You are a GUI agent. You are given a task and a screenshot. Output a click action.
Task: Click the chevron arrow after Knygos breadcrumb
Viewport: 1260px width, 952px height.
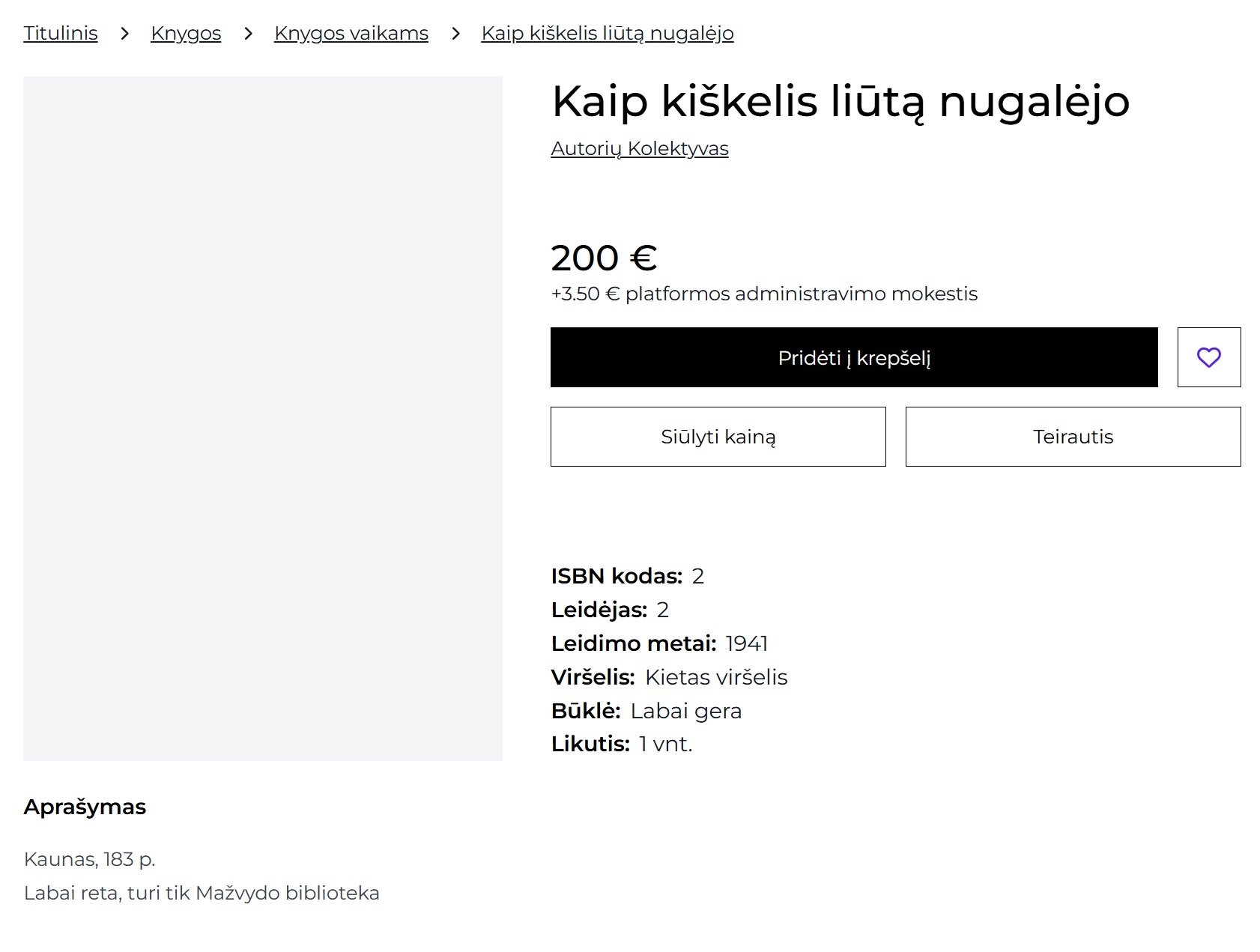pos(248,34)
